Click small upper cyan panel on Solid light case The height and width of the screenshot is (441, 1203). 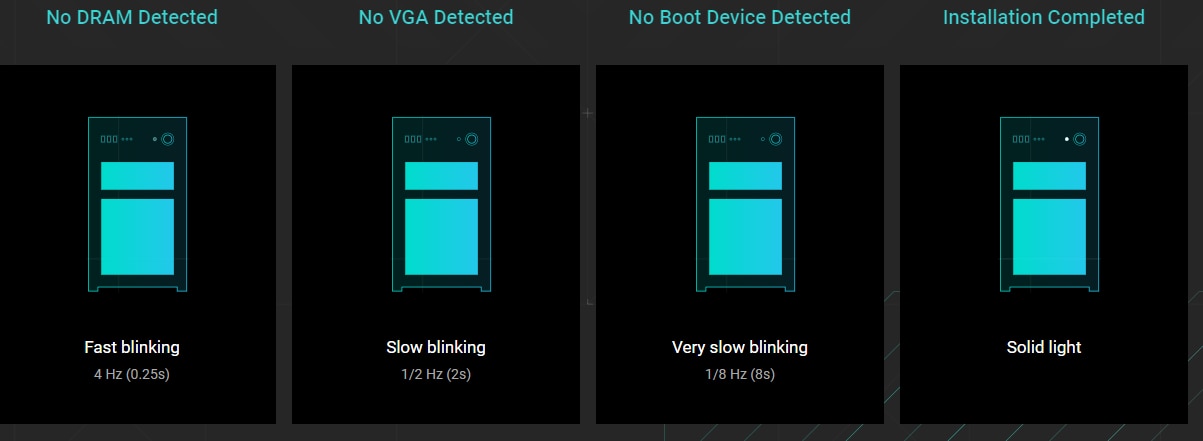(x=1050, y=175)
